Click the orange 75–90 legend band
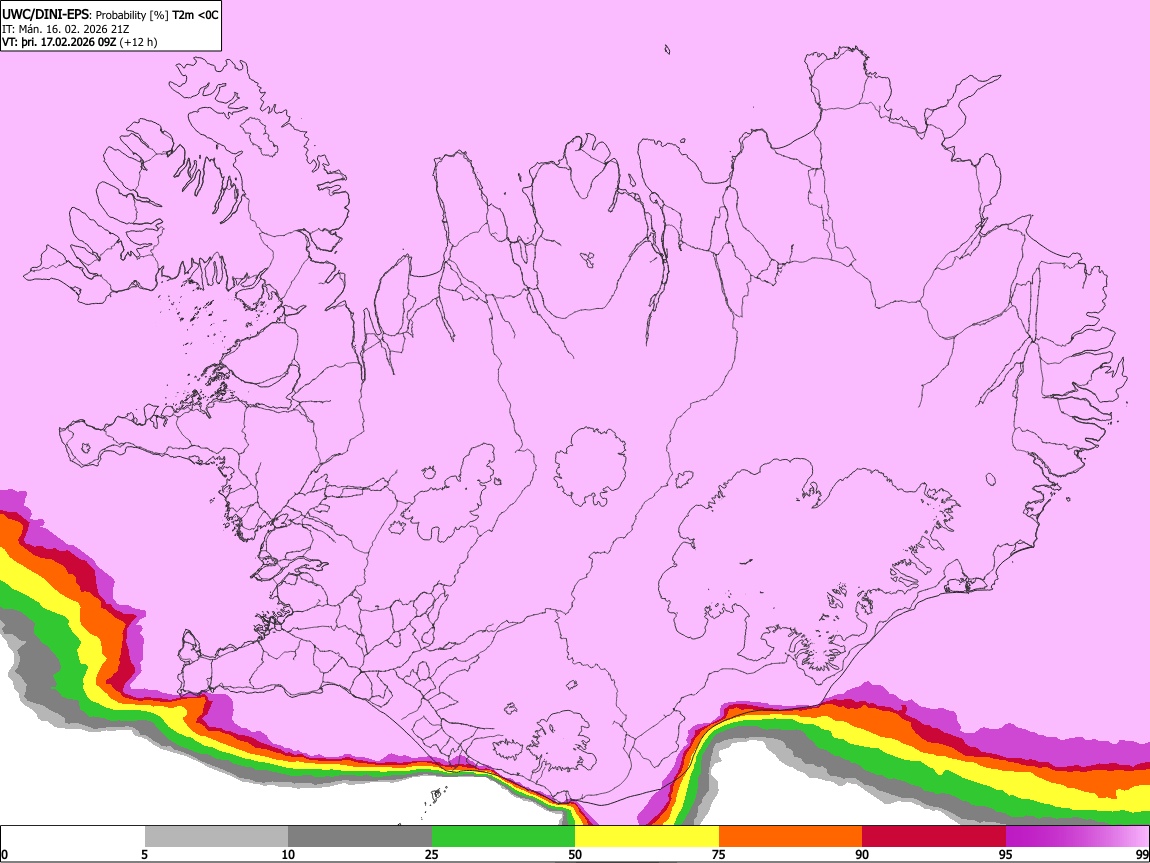 tap(791, 837)
